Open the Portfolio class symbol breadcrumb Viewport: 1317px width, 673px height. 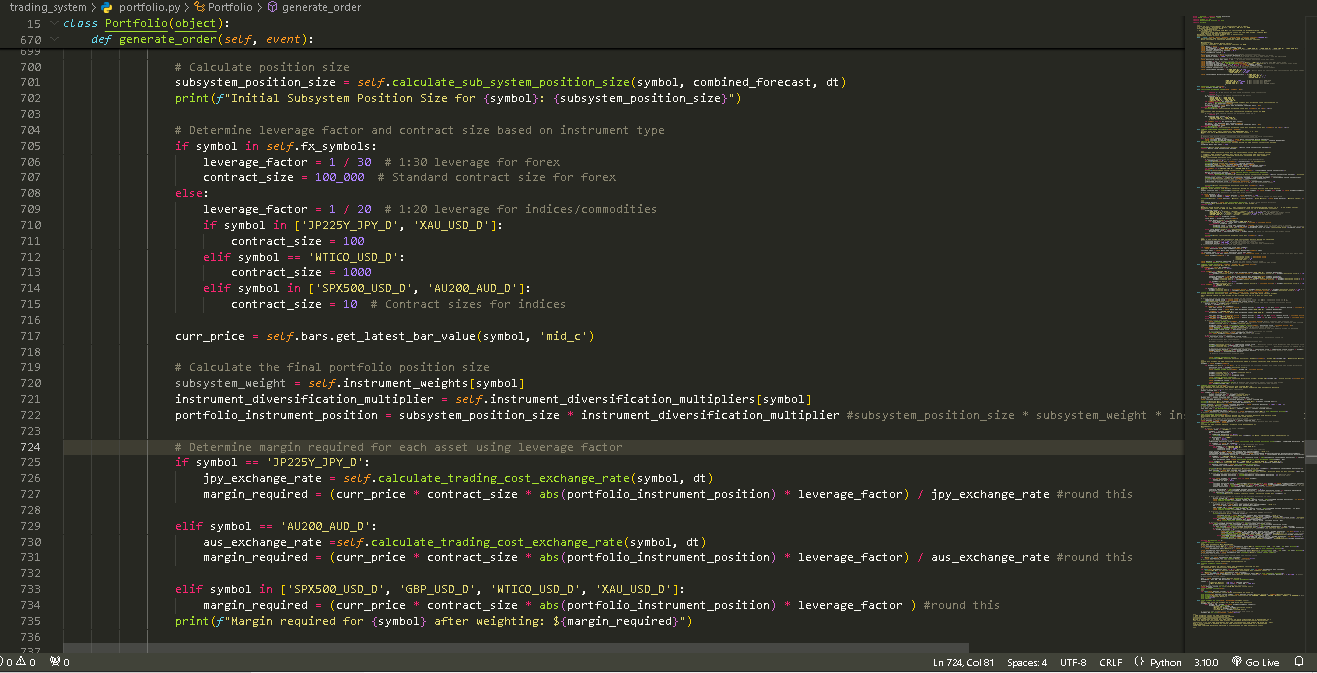[222, 7]
